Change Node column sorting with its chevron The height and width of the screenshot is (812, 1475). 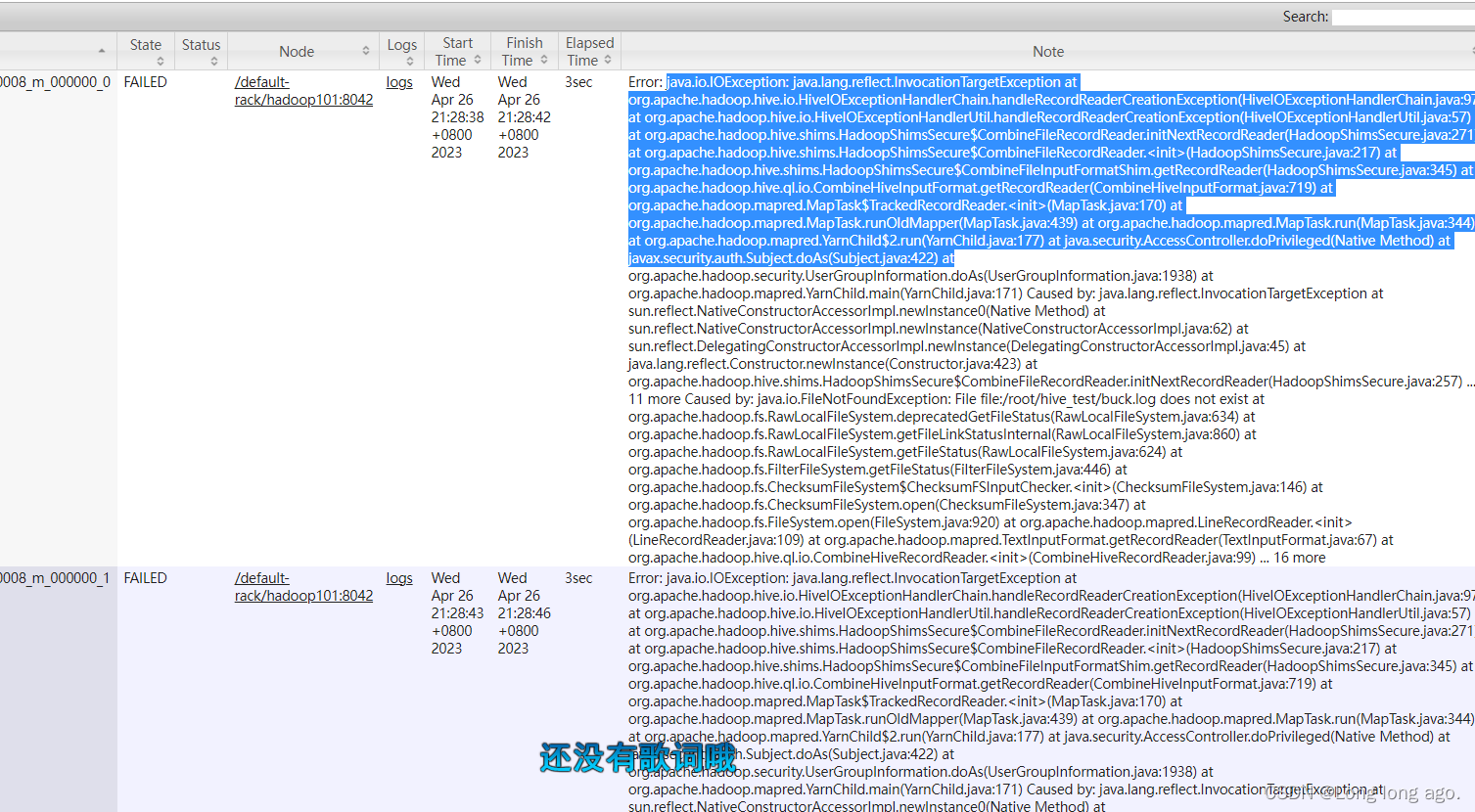[366, 49]
